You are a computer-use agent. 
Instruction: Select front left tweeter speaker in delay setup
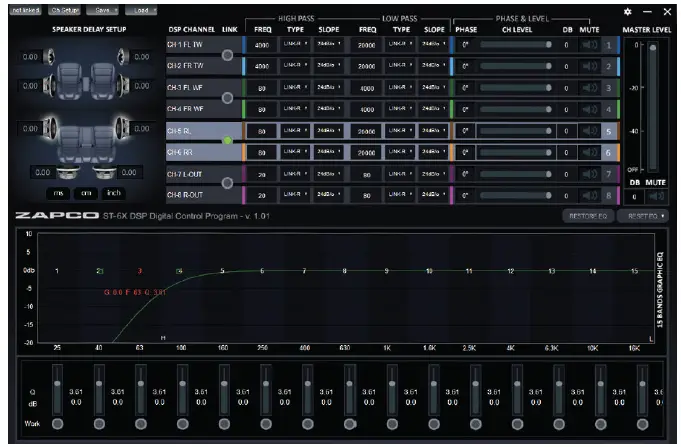[x=49, y=56]
